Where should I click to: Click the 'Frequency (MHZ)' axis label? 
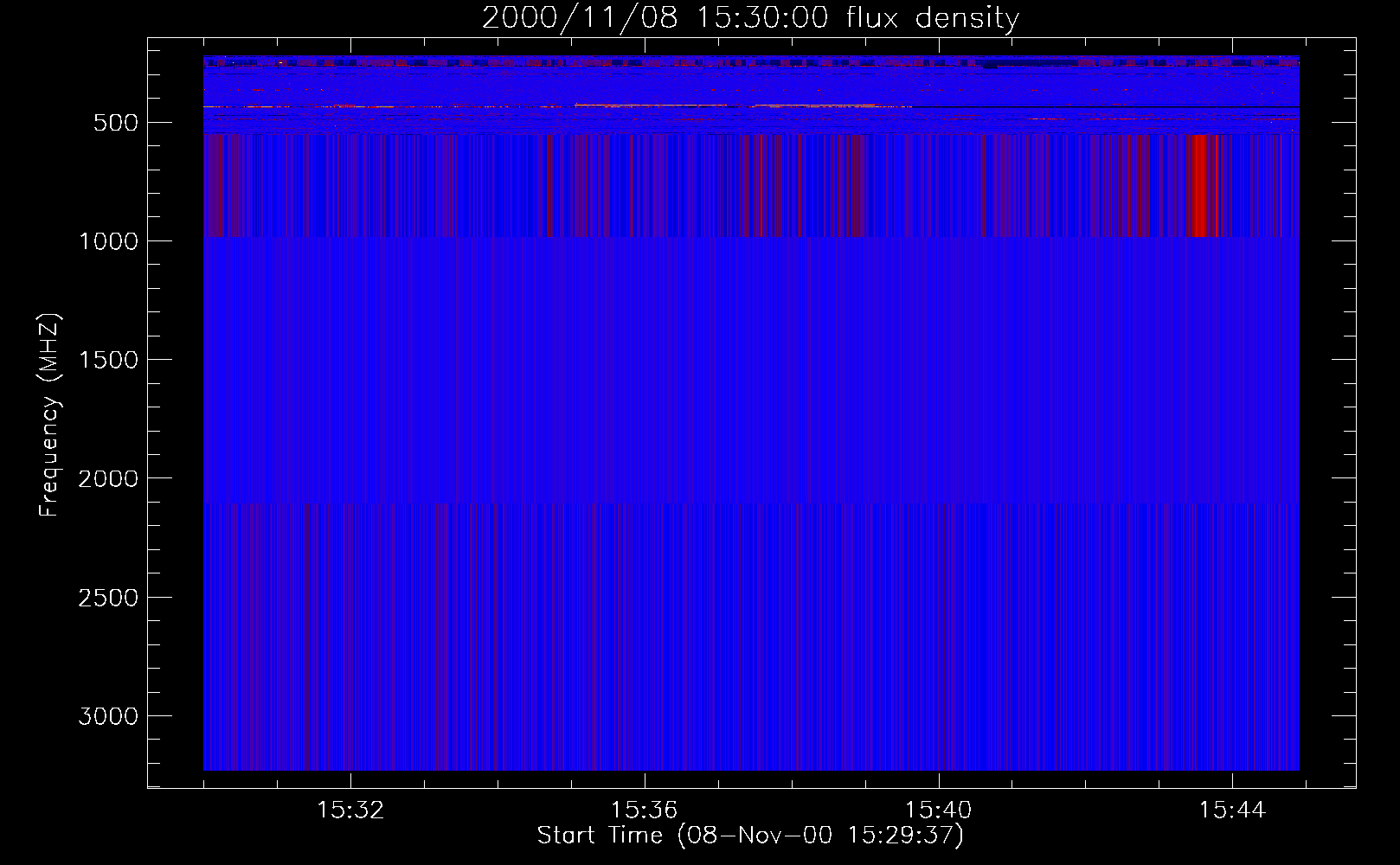click(x=49, y=415)
